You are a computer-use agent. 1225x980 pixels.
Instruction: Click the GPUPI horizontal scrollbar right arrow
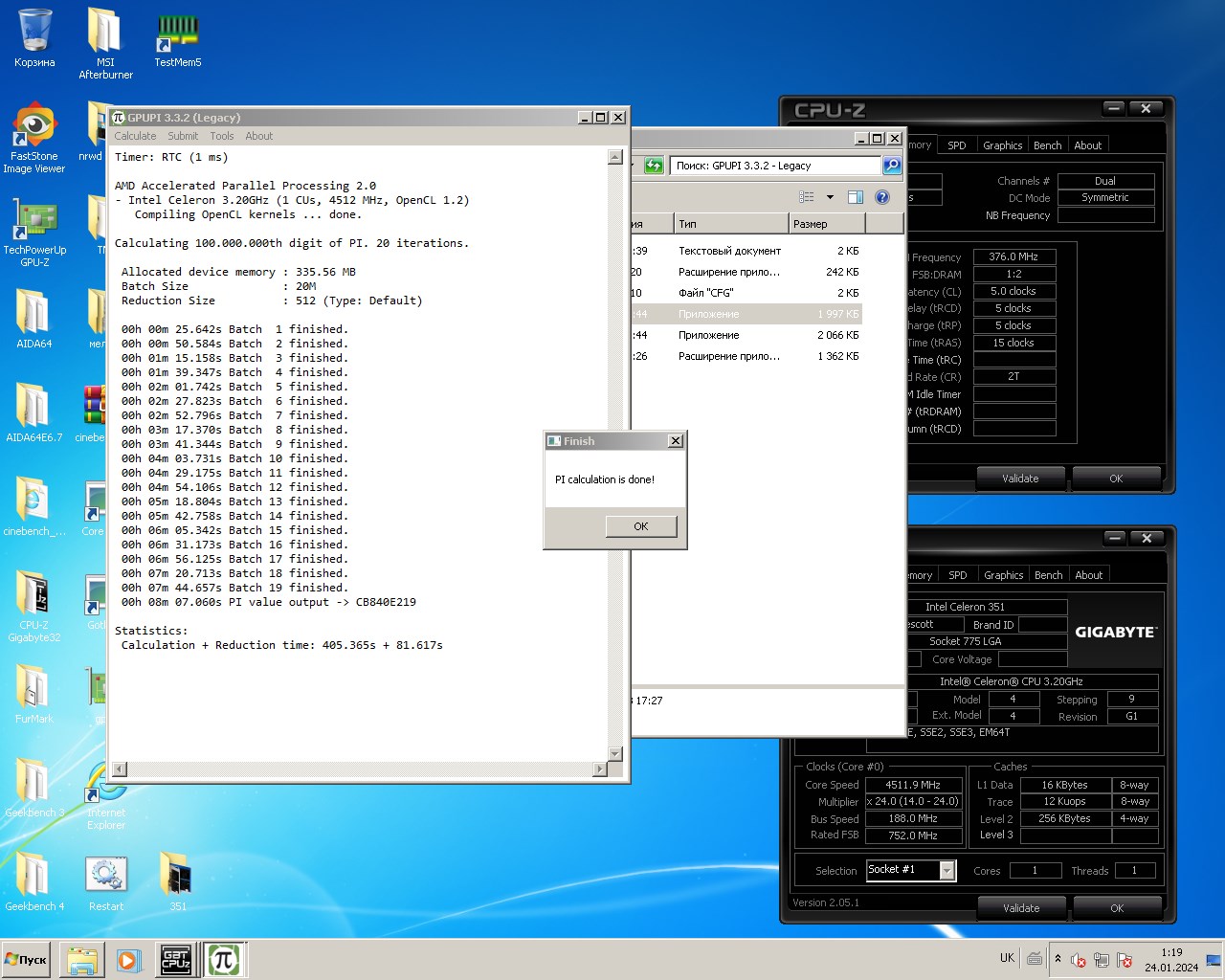[x=600, y=768]
